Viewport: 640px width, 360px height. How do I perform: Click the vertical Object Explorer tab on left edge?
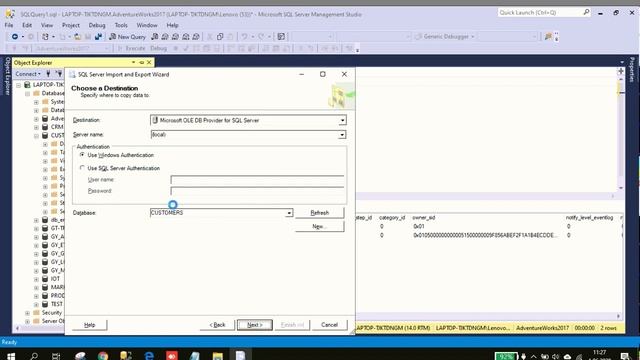[7, 76]
